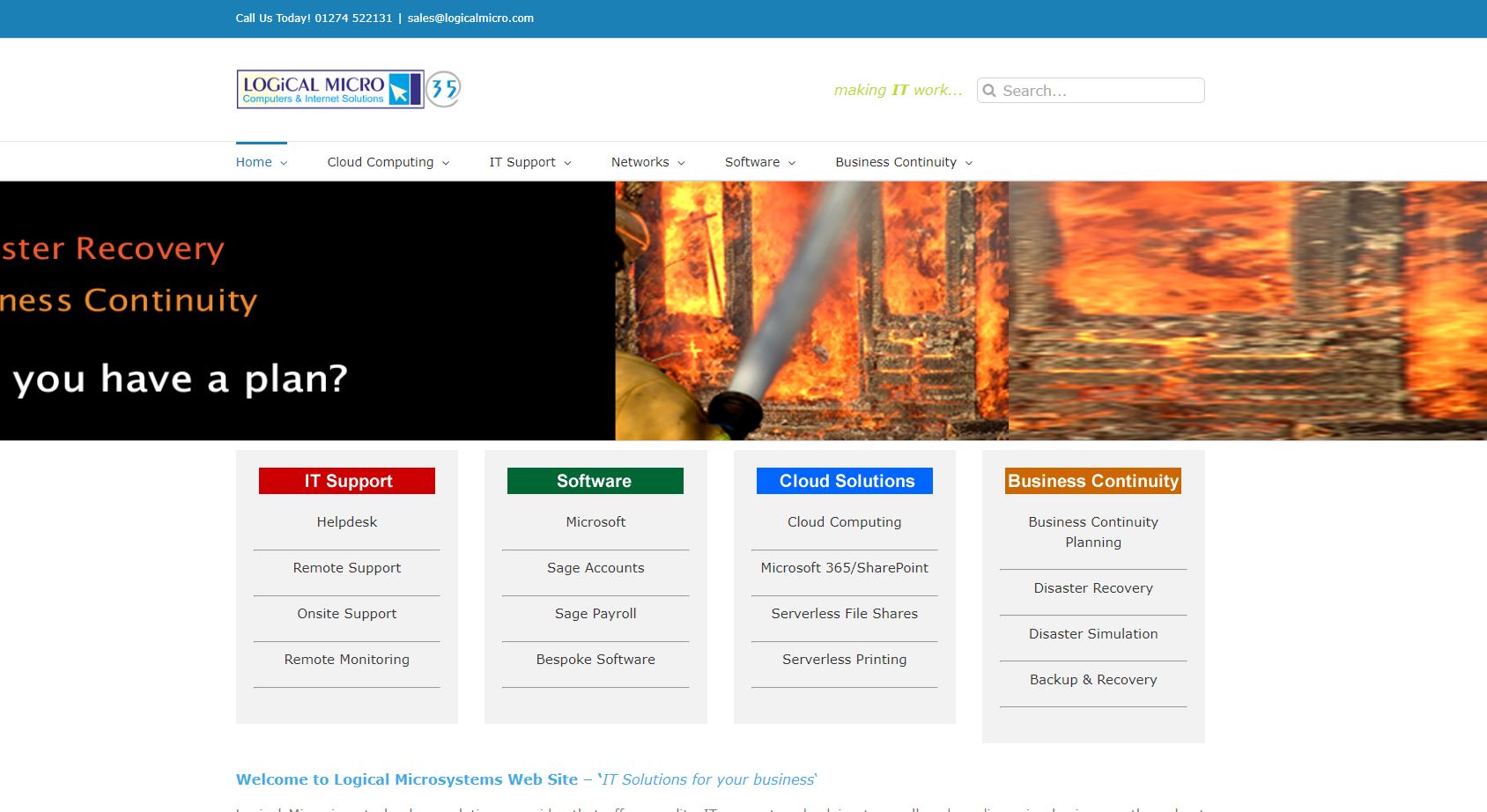
Task: Click the Backup & Recovery link
Action: coord(1092,679)
